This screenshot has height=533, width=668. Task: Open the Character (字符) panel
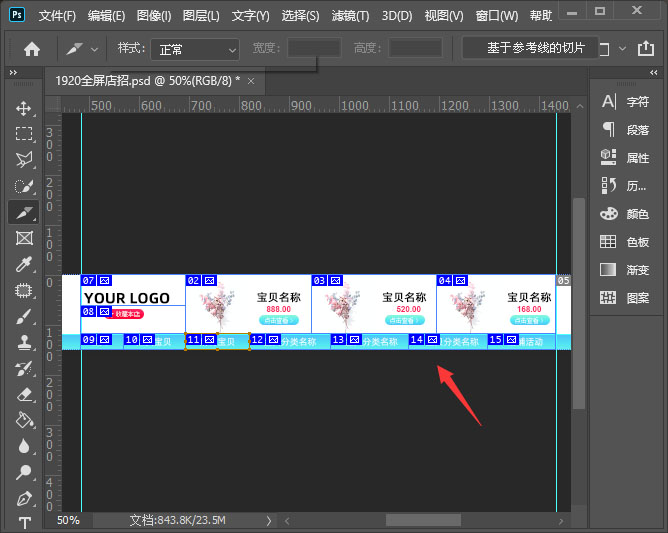coord(625,102)
